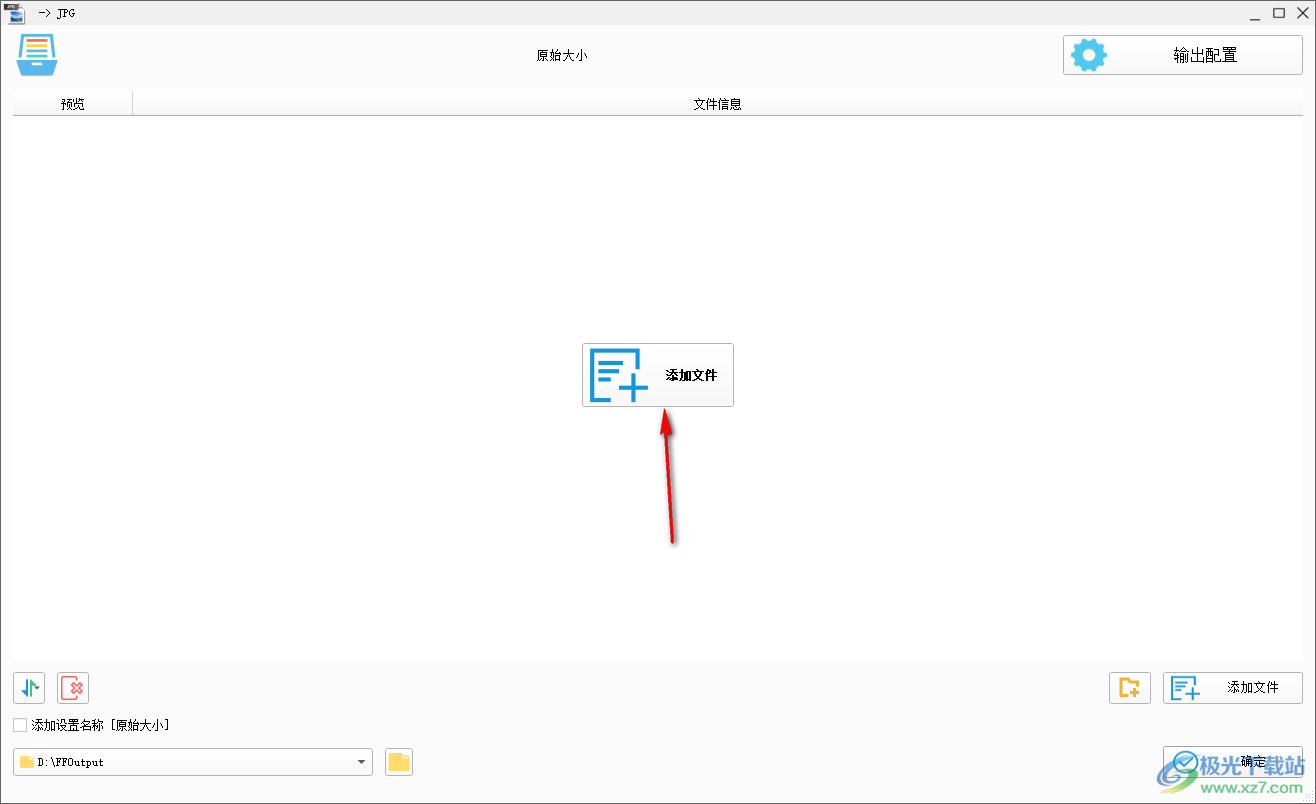Click the sort order arrows icon

29,688
